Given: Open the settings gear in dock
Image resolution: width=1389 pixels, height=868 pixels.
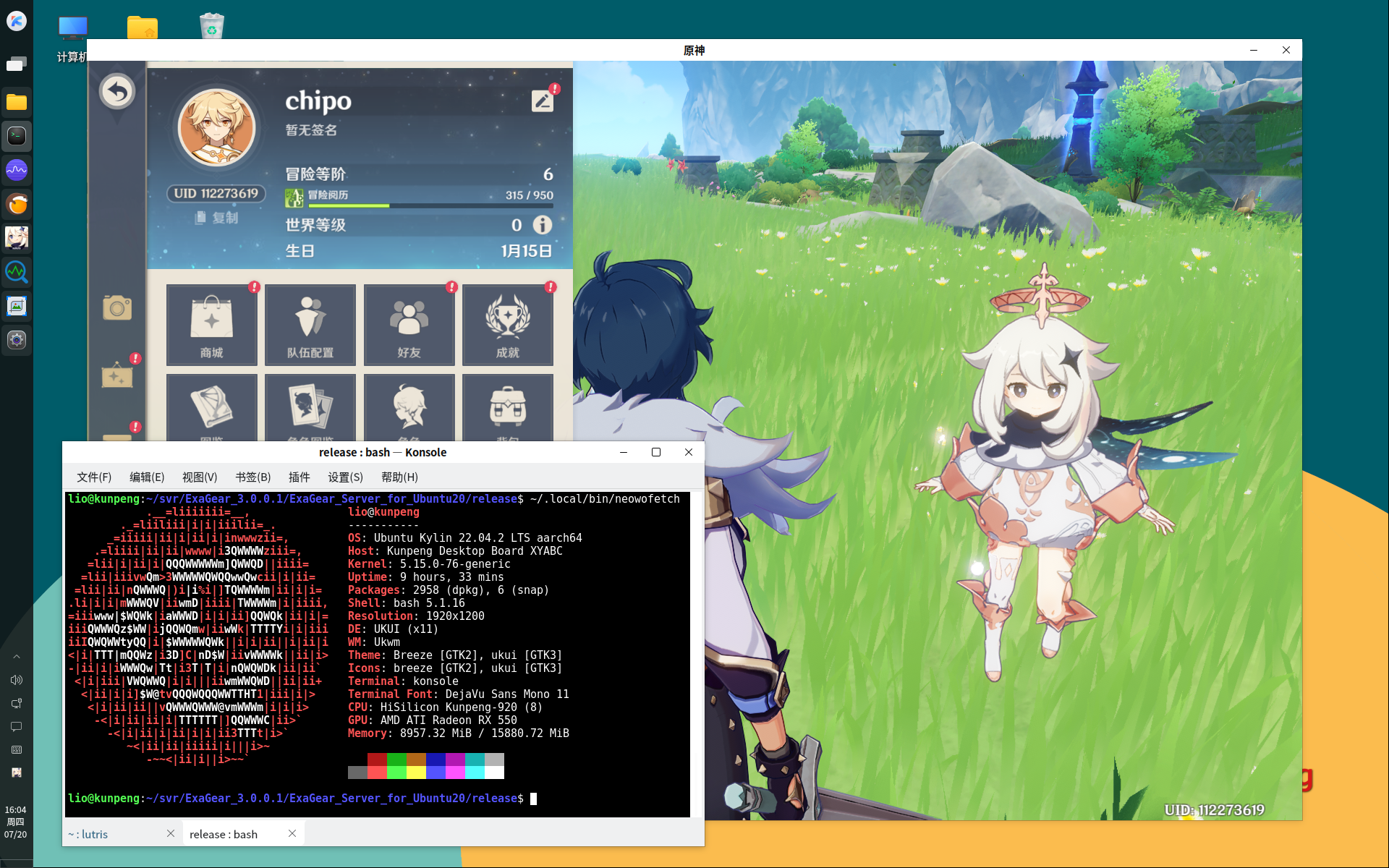Looking at the screenshot, I should 17,340.
